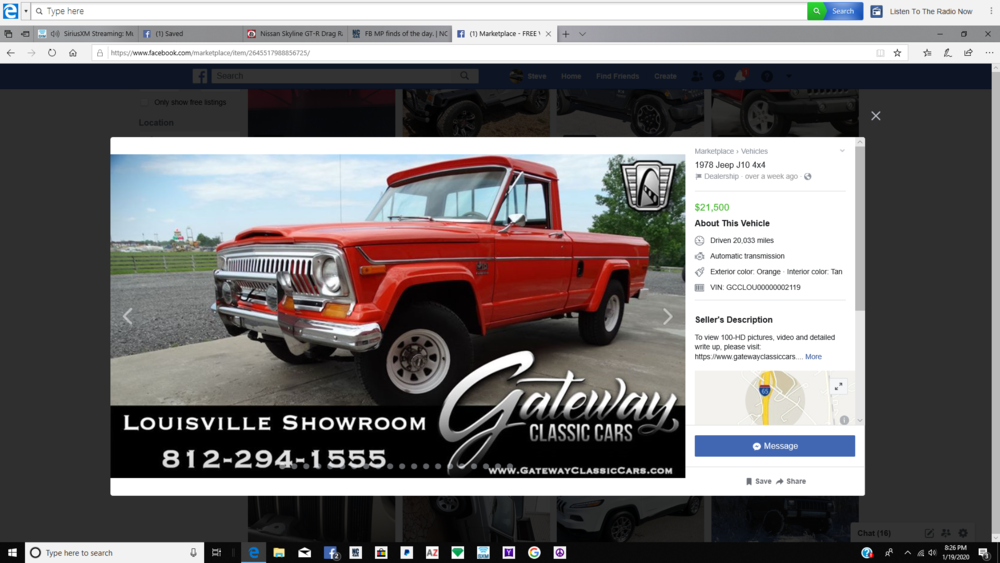Open the tab list dropdown chevron
The width and height of the screenshot is (1000, 563).
pyautogui.click(x=582, y=34)
